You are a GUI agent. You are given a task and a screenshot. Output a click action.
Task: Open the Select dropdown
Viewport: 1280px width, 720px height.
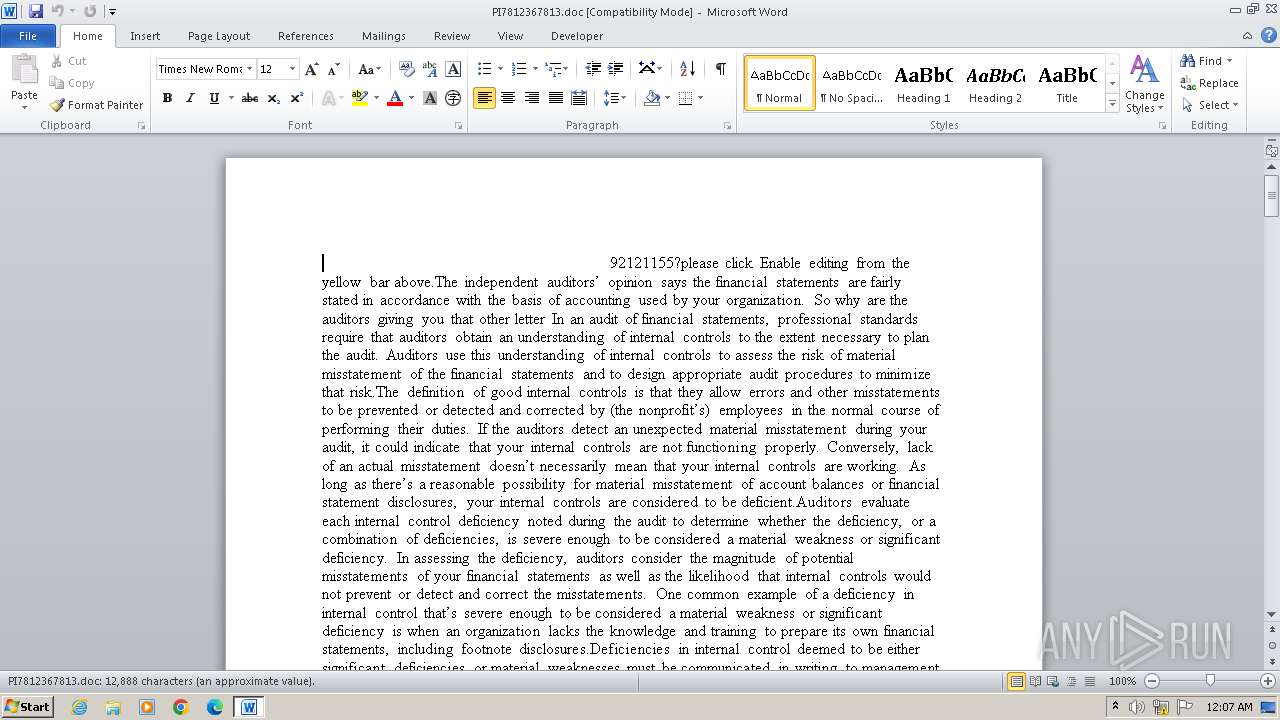(1210, 105)
